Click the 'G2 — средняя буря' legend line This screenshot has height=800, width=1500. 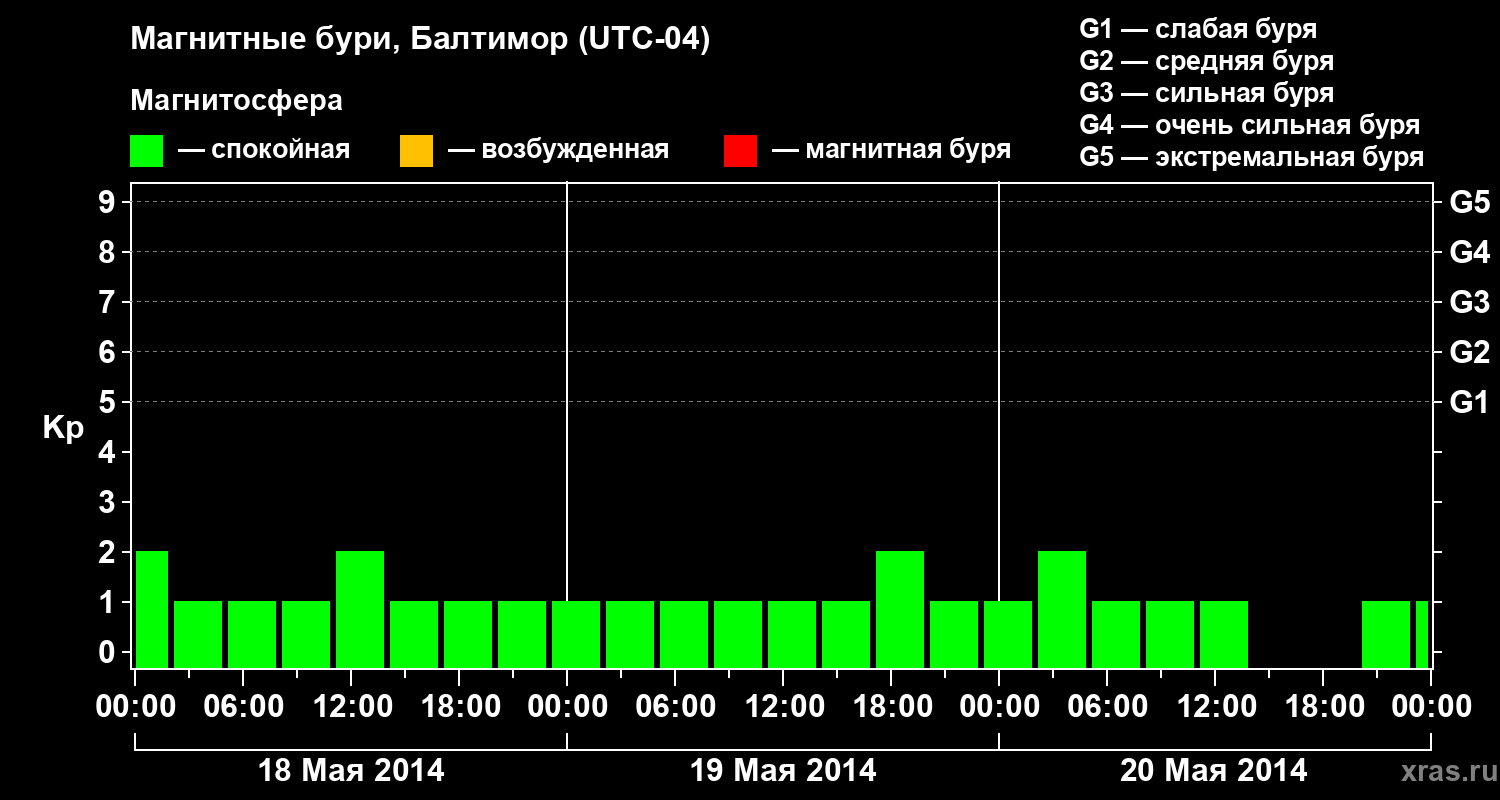click(x=1206, y=60)
